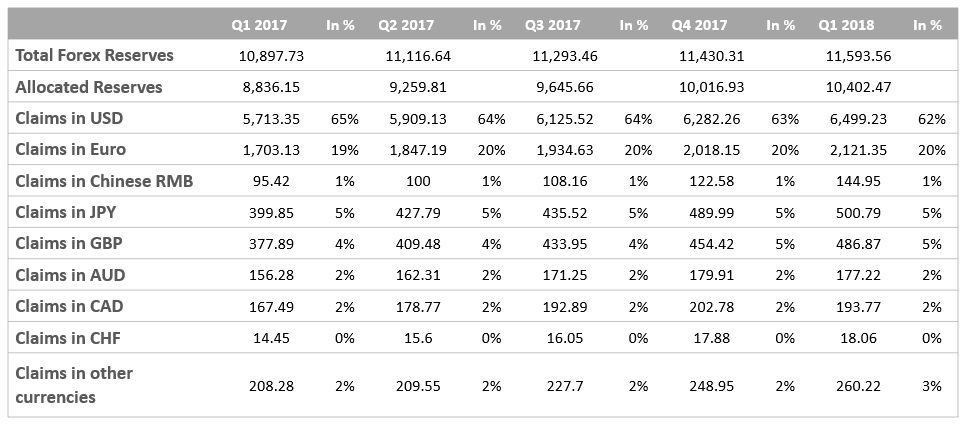Click the Claims in JPY row label
The image size is (968, 428).
pos(65,212)
